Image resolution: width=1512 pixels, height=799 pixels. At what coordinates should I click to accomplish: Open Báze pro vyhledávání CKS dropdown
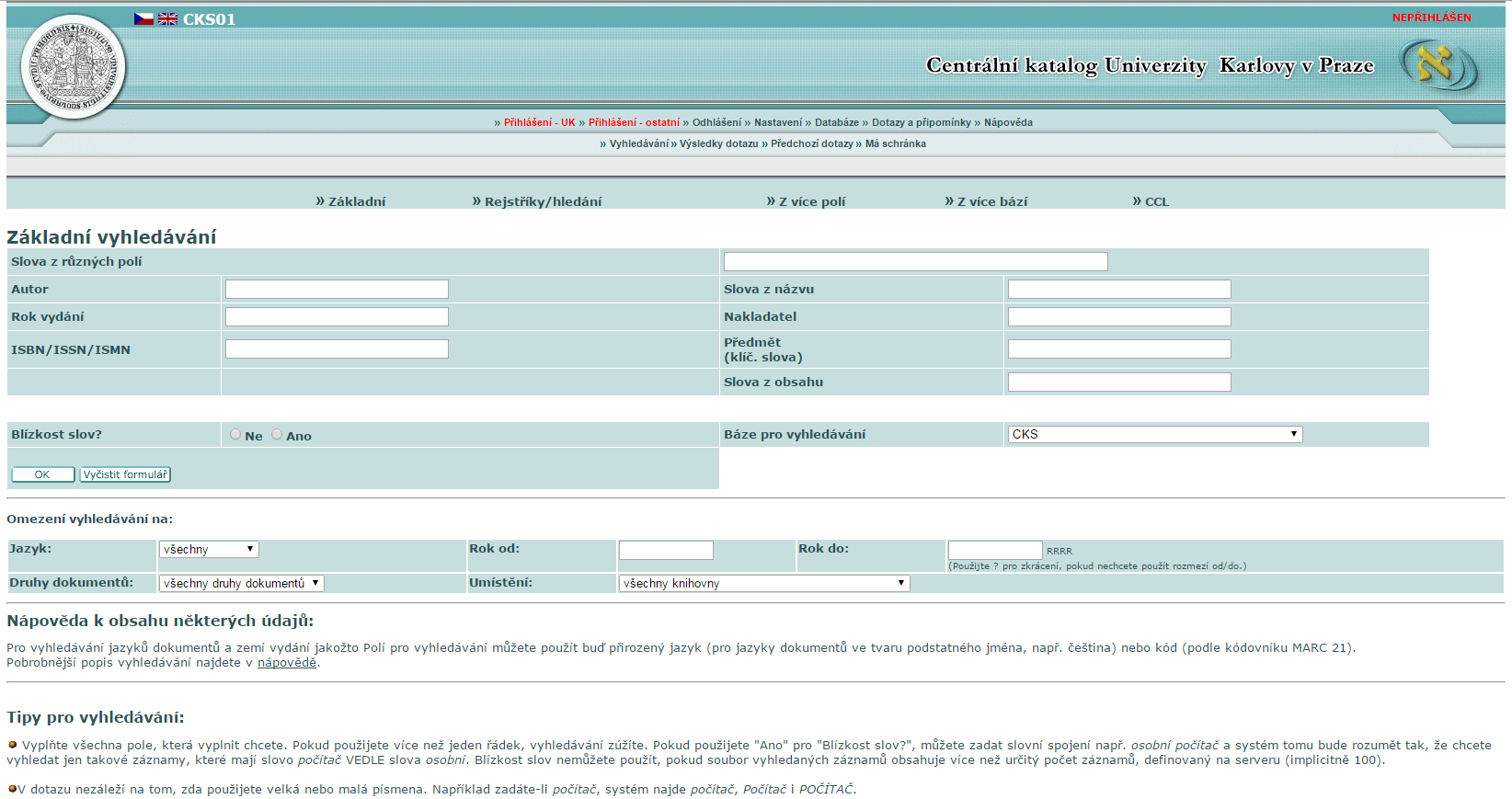1155,434
